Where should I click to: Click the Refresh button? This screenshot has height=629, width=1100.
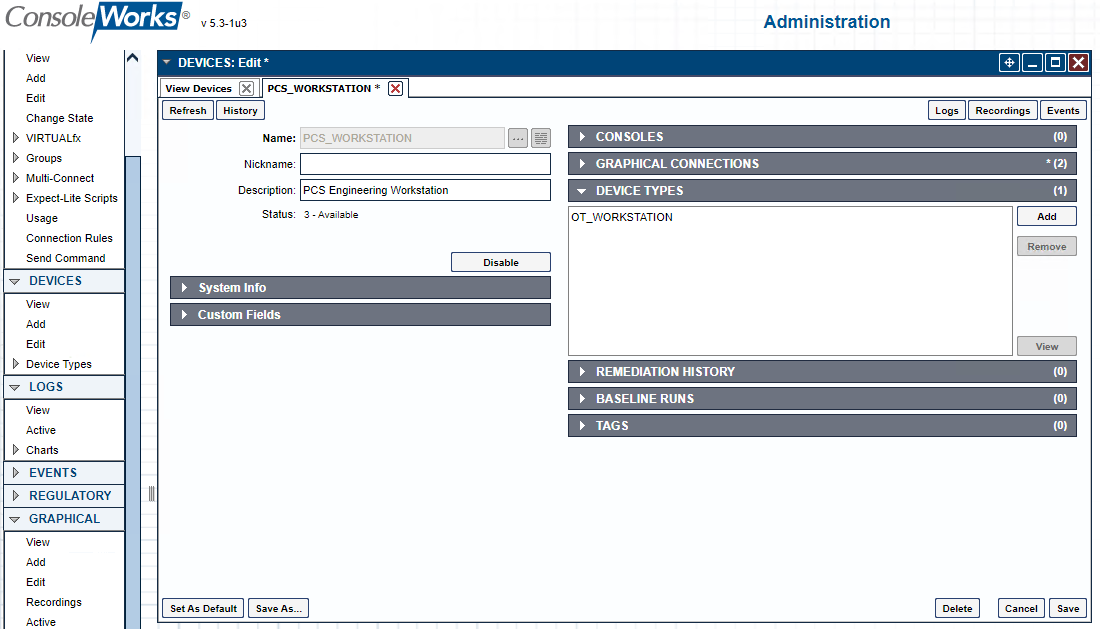click(x=188, y=111)
